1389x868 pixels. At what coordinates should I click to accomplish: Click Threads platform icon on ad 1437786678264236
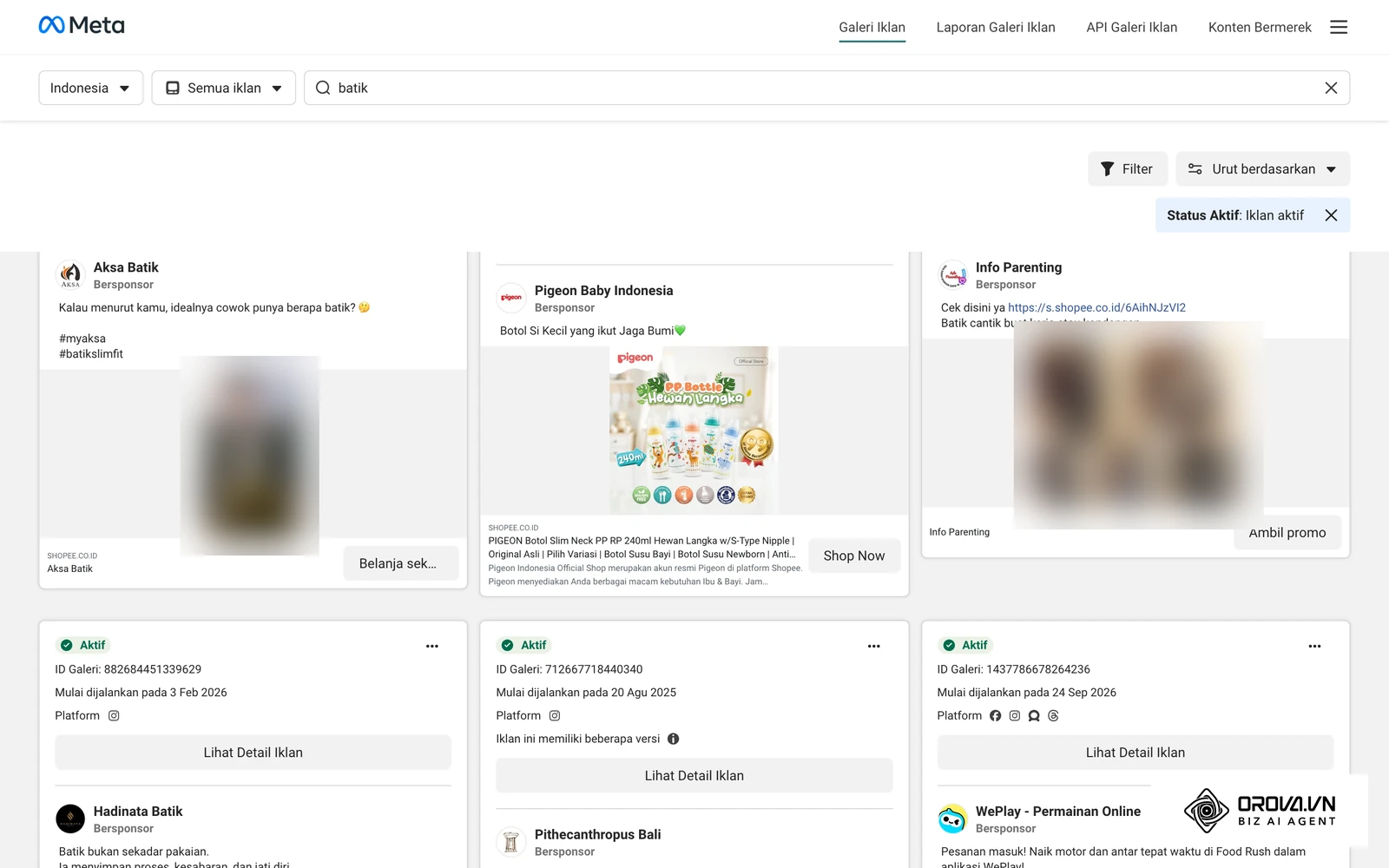[1053, 715]
